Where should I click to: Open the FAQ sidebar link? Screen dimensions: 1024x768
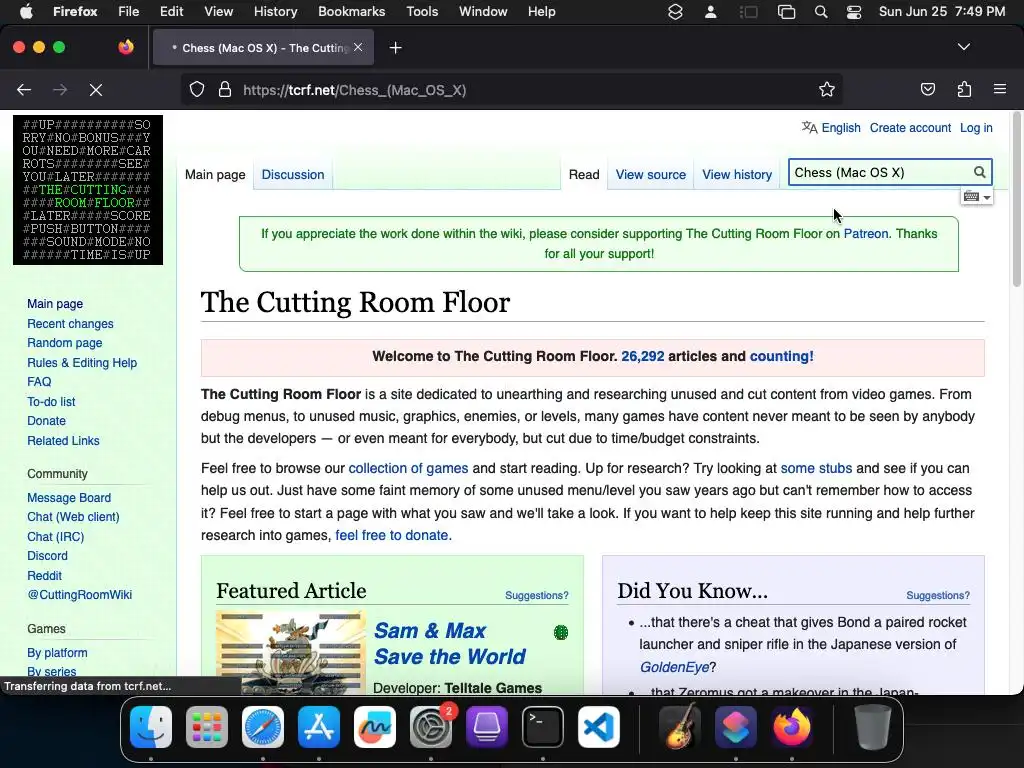point(39,382)
